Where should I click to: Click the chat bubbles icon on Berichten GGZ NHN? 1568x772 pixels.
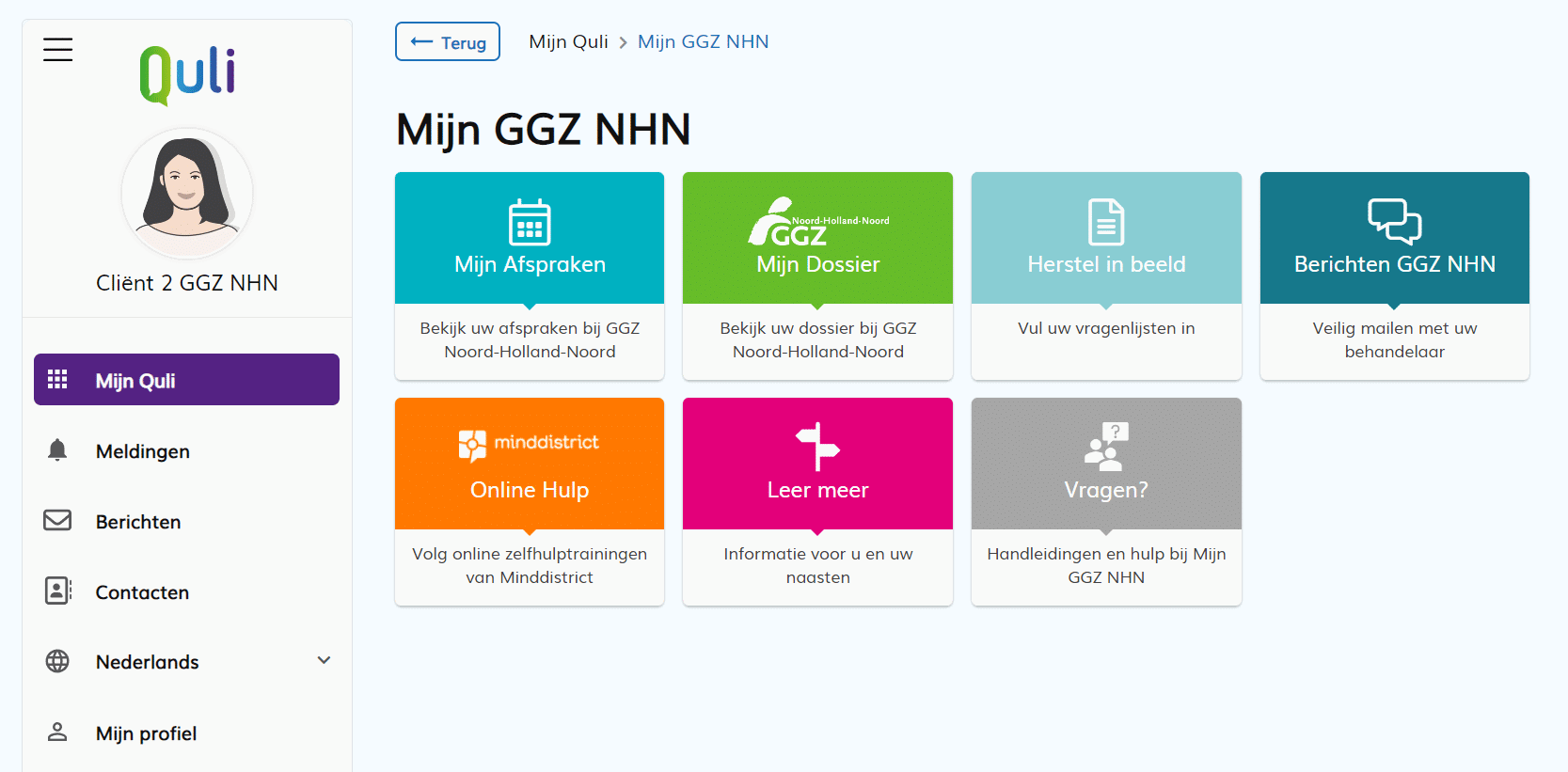tap(1394, 221)
